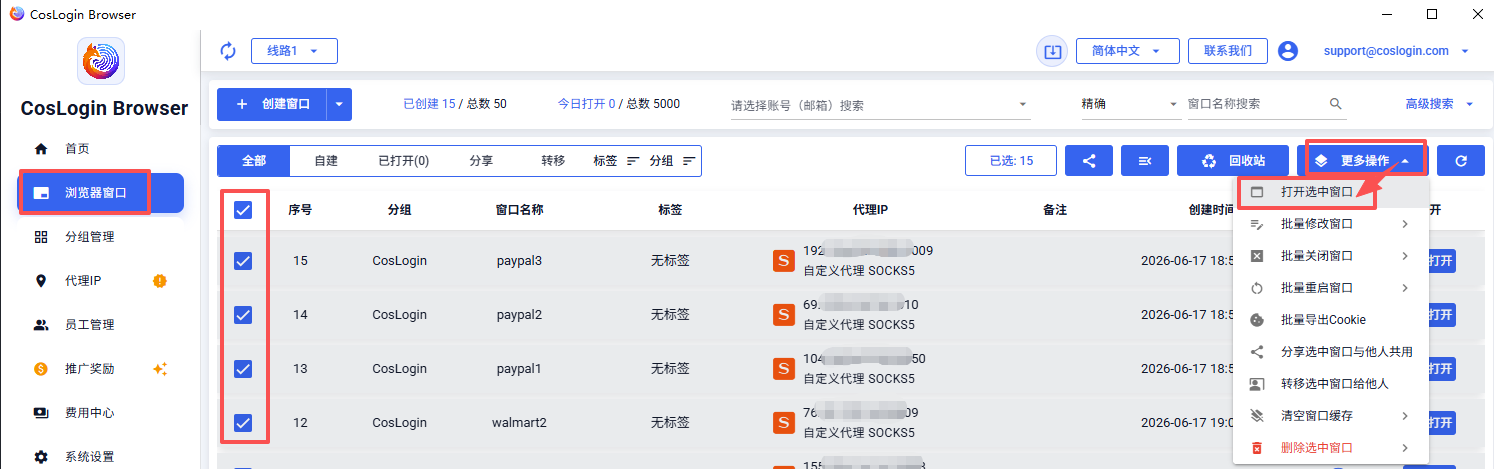Image resolution: width=1494 pixels, height=469 pixels.
Task: Open the 回收站 recycle bin
Action: pos(1233,160)
